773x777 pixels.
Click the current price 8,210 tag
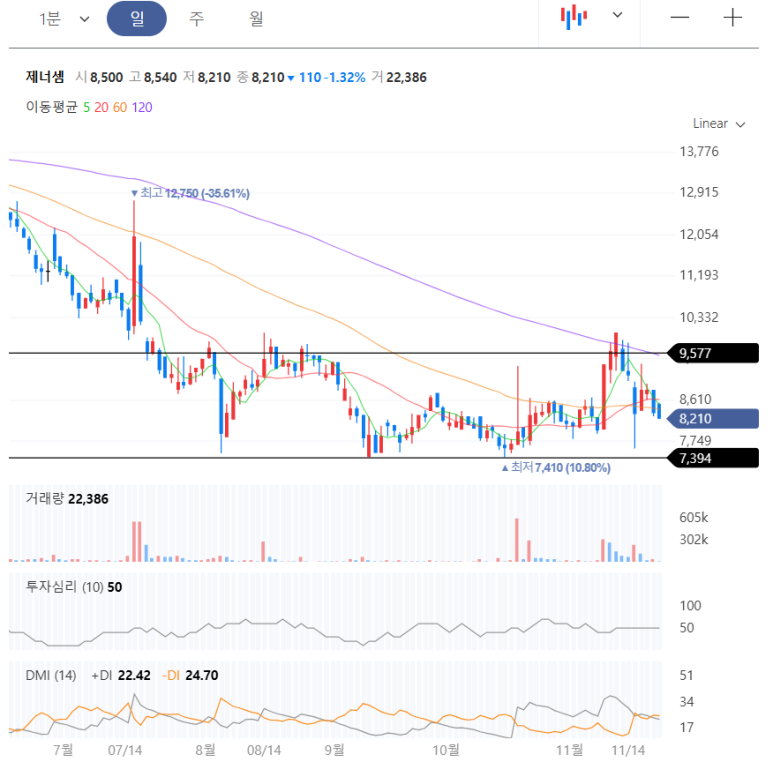pos(713,419)
